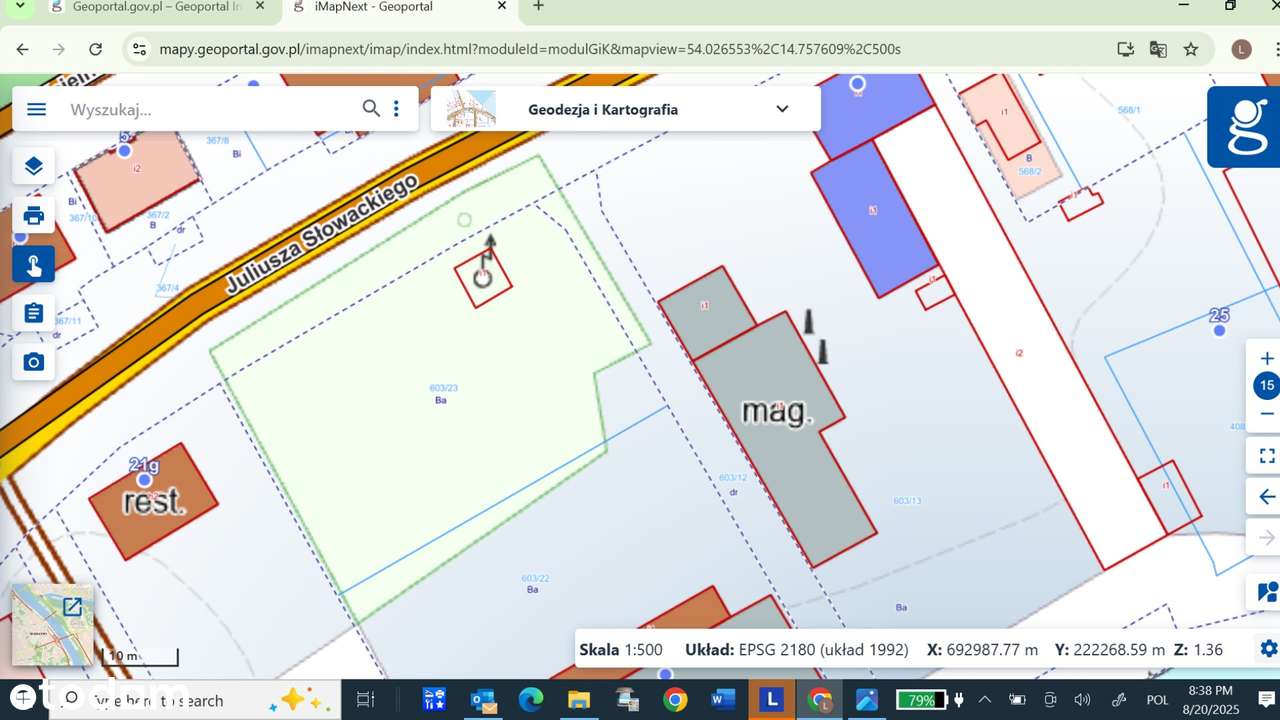Click the Skala 1:500 scale readout
1280x720 pixels.
click(621, 649)
